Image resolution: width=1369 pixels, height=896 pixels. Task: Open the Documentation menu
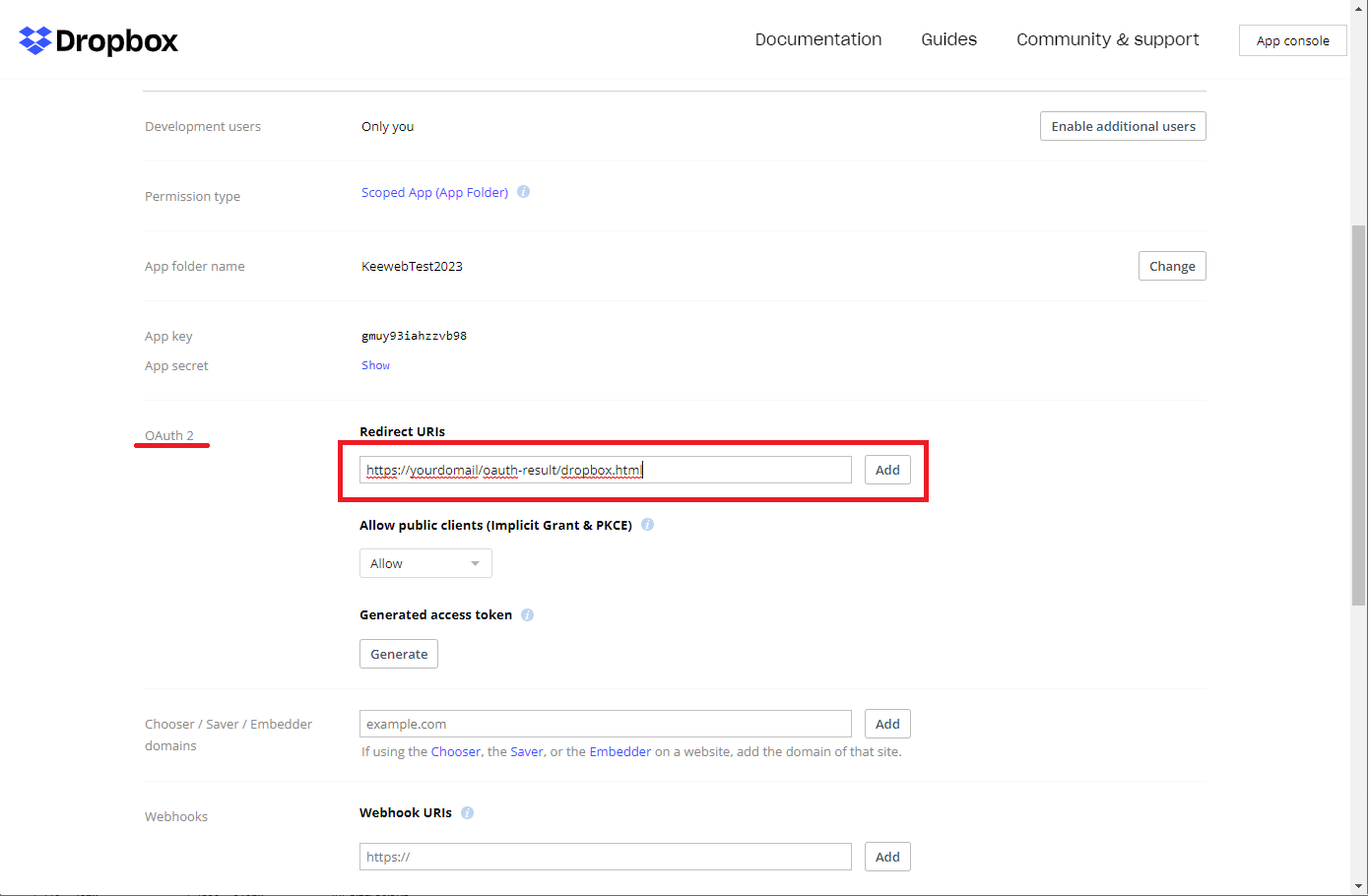tap(818, 39)
